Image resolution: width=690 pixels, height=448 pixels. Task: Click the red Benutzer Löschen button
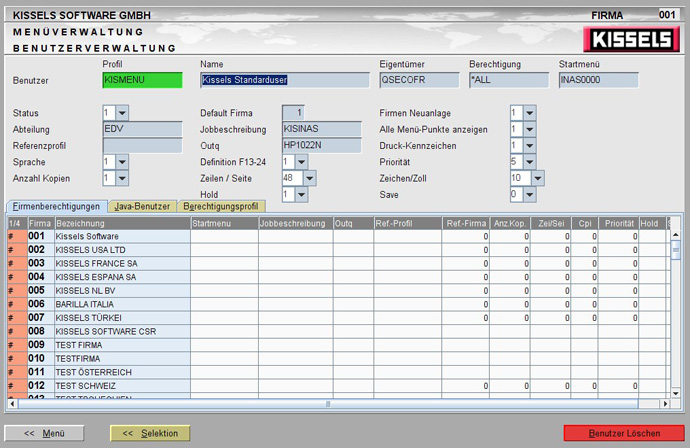click(624, 433)
